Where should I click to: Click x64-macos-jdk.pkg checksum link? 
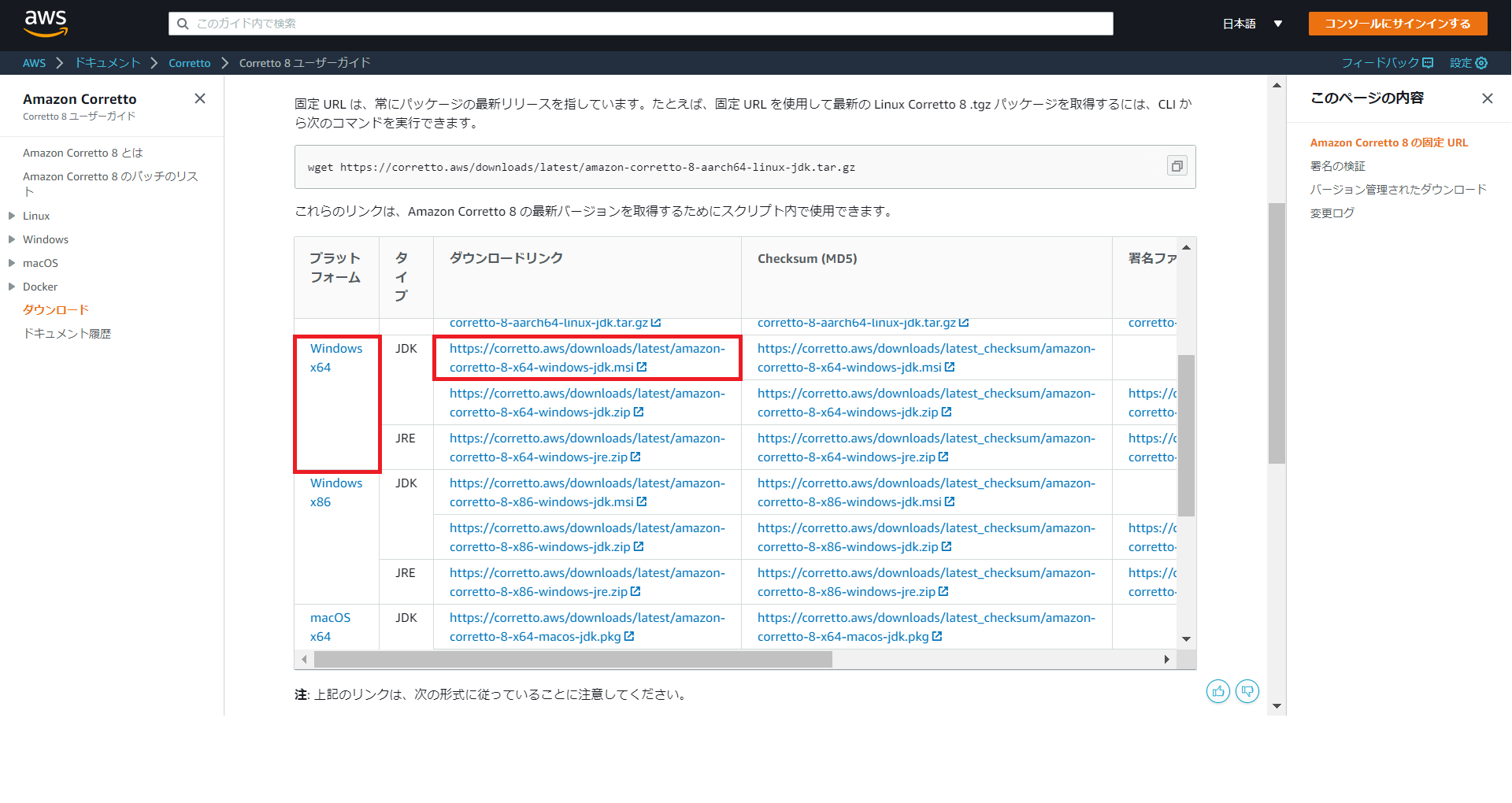click(x=926, y=627)
